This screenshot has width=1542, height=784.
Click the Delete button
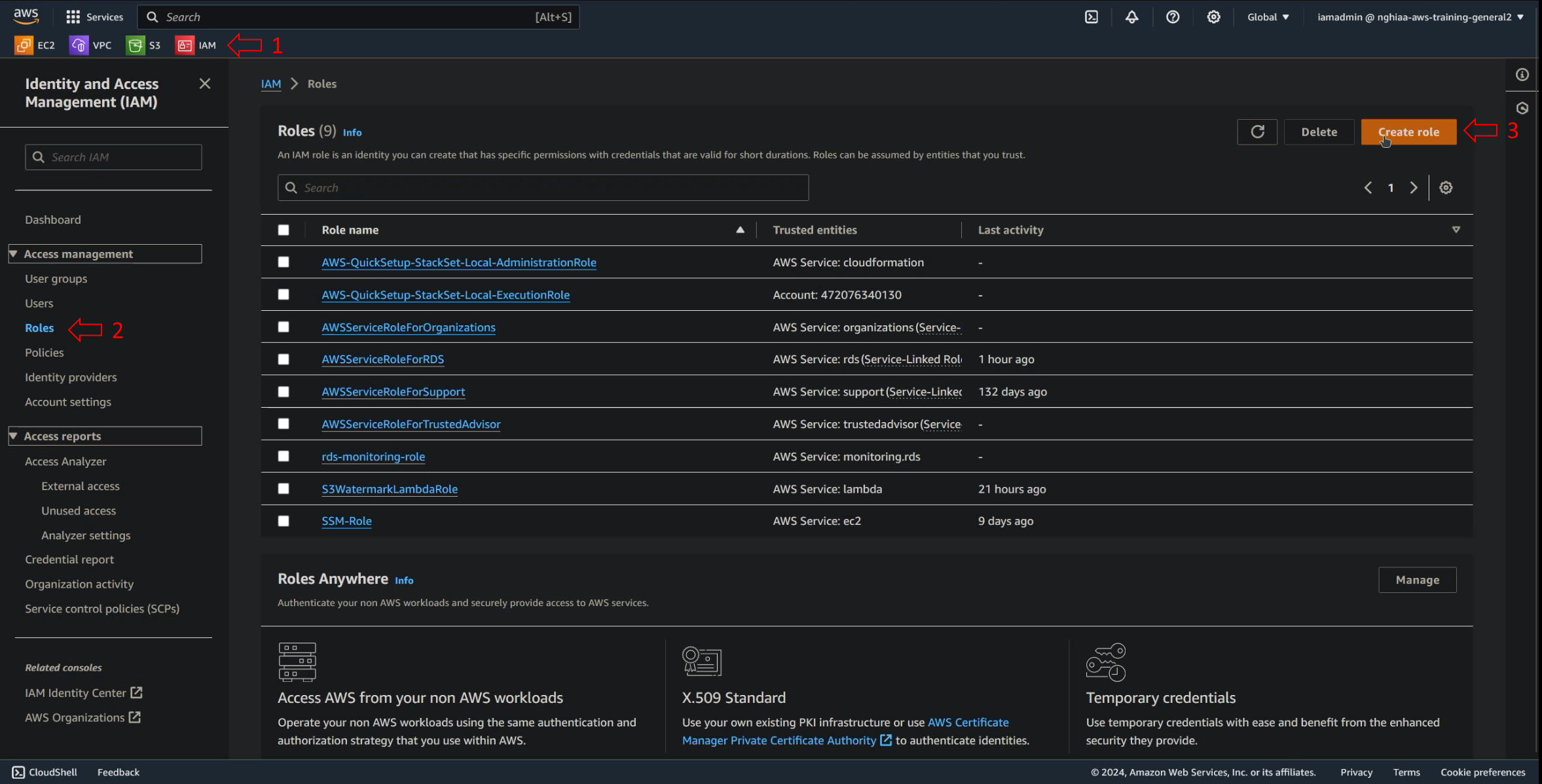pyautogui.click(x=1319, y=132)
